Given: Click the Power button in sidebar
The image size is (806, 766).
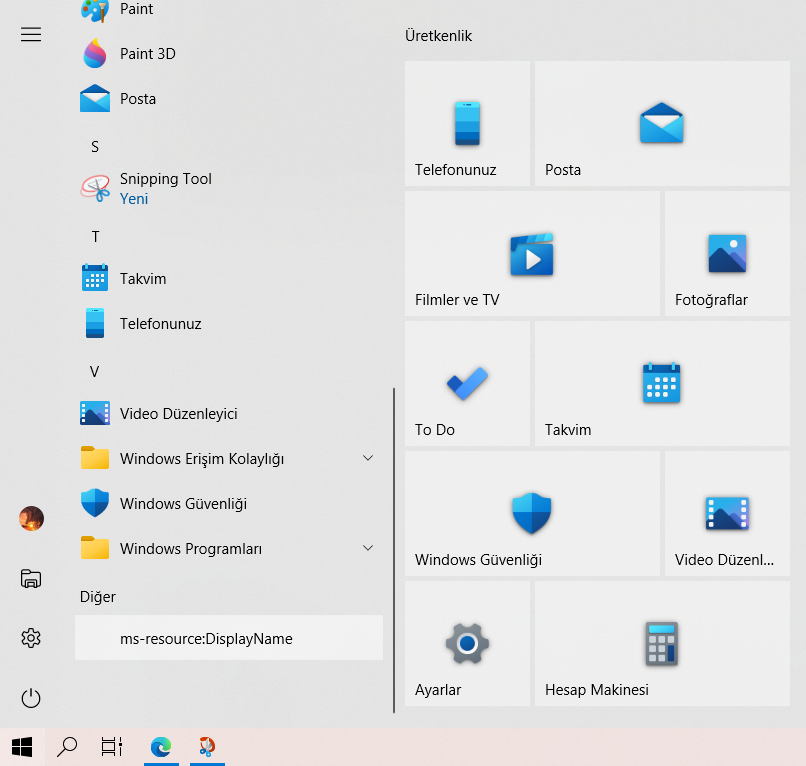Looking at the screenshot, I should click(x=31, y=698).
